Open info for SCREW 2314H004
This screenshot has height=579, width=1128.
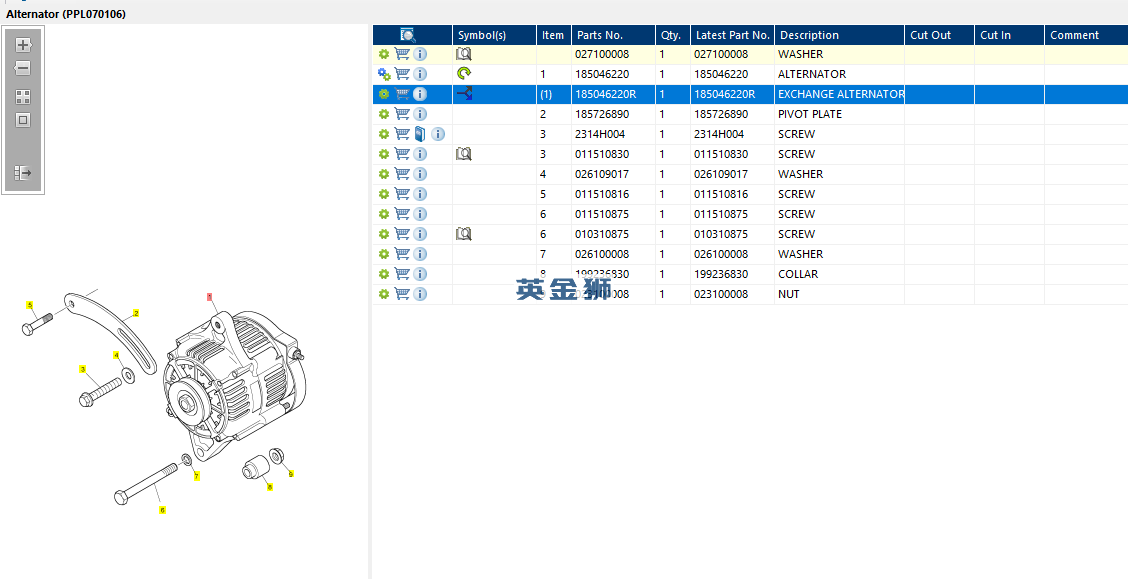(438, 135)
